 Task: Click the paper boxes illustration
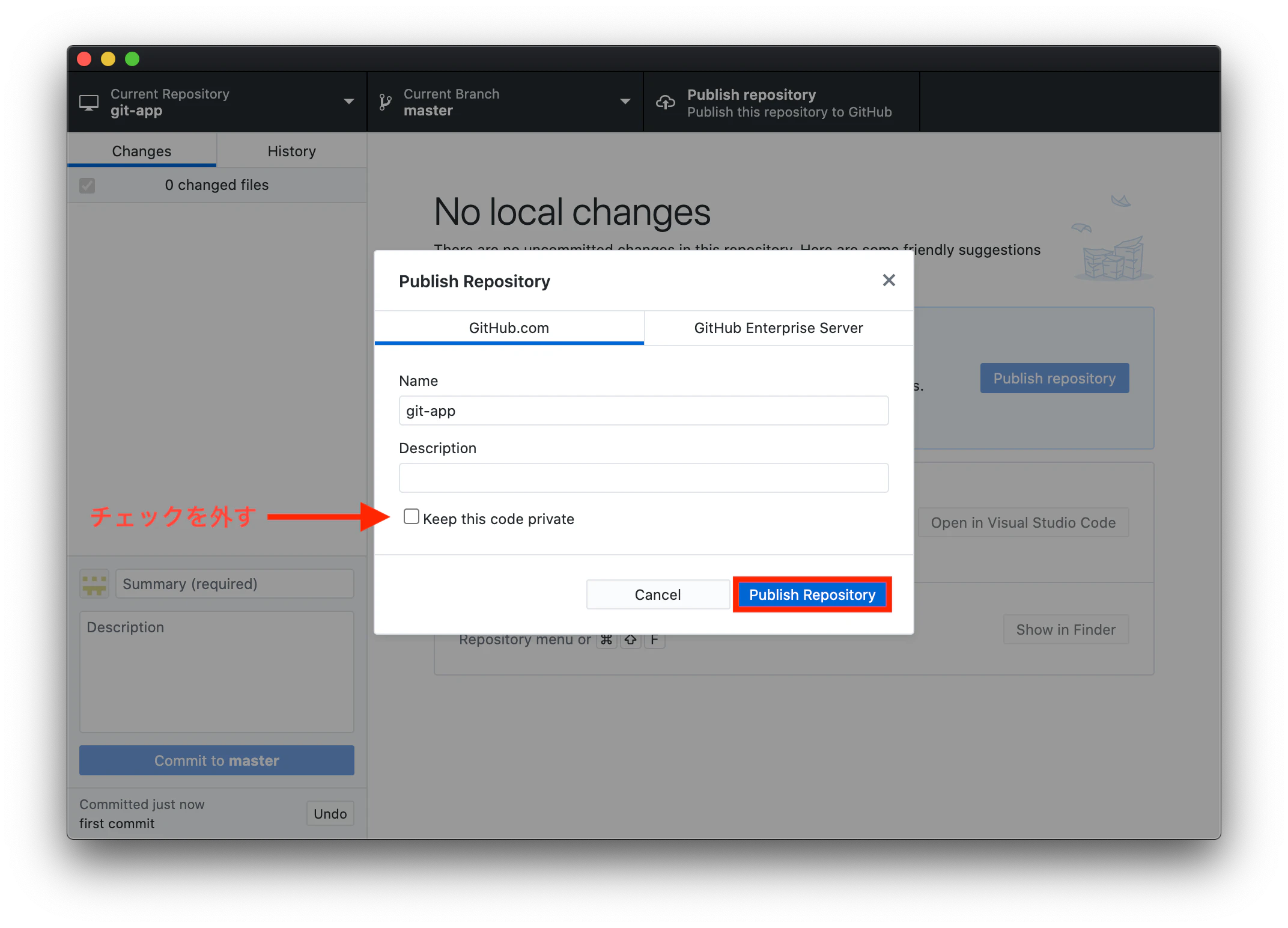(x=1113, y=259)
